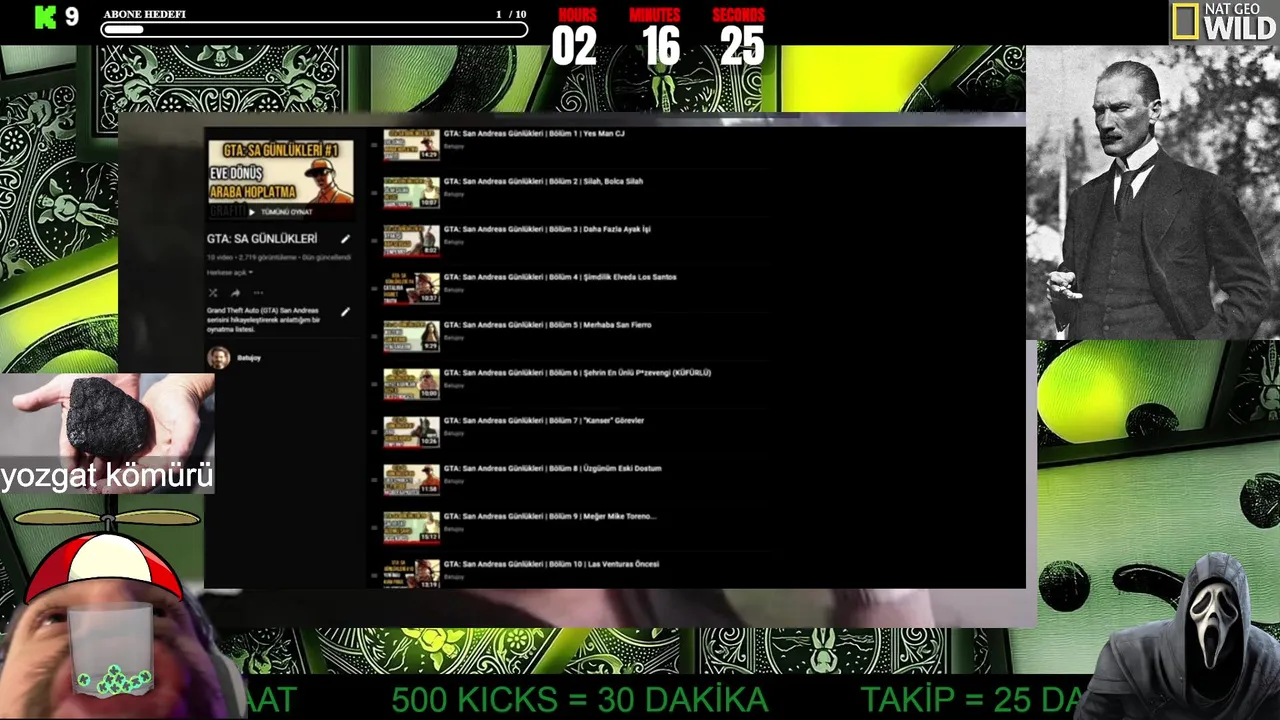Grab the reorder handle for Bölüm 6
The image size is (1280, 720).
pos(375,385)
